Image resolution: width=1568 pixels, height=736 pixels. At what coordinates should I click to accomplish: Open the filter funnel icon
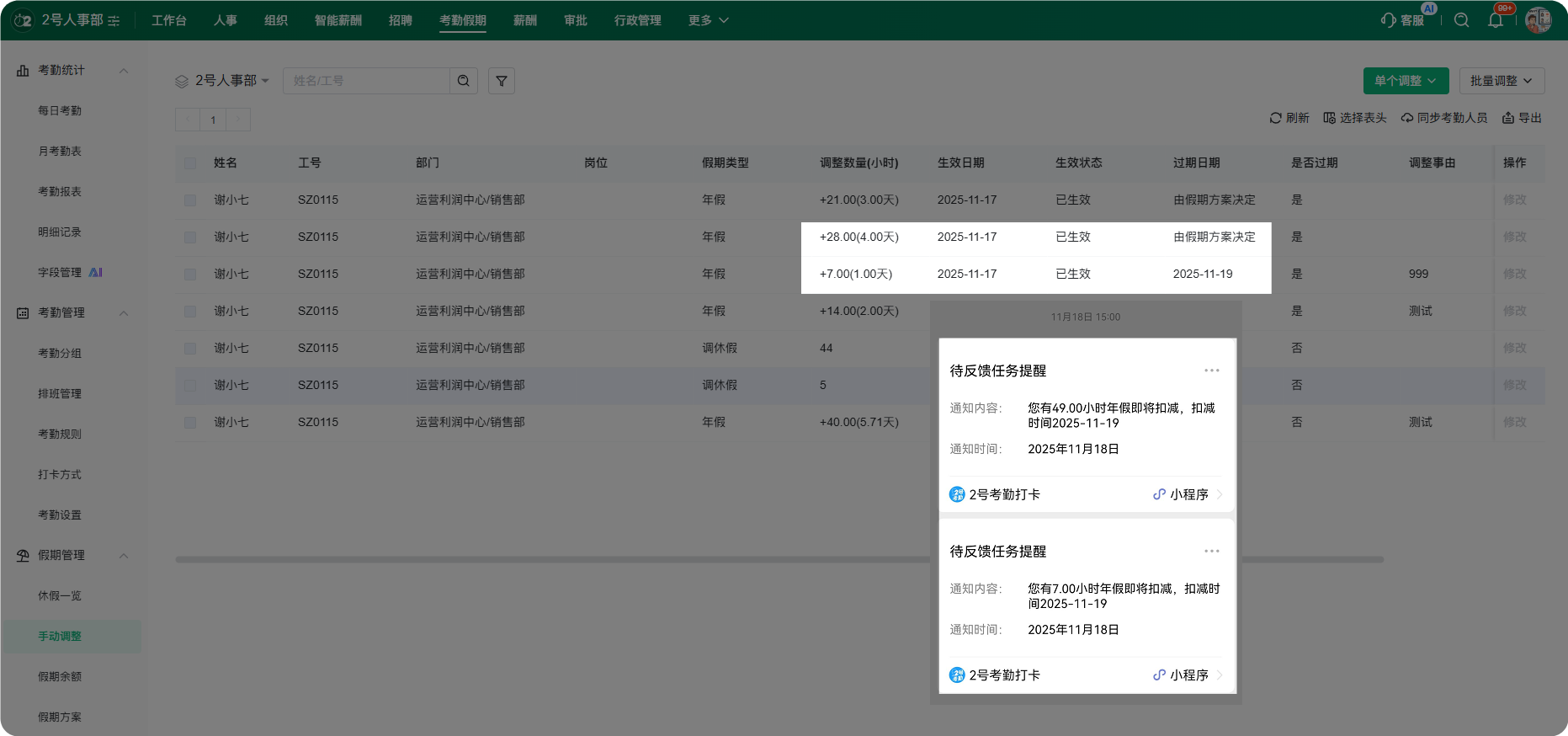tap(502, 81)
